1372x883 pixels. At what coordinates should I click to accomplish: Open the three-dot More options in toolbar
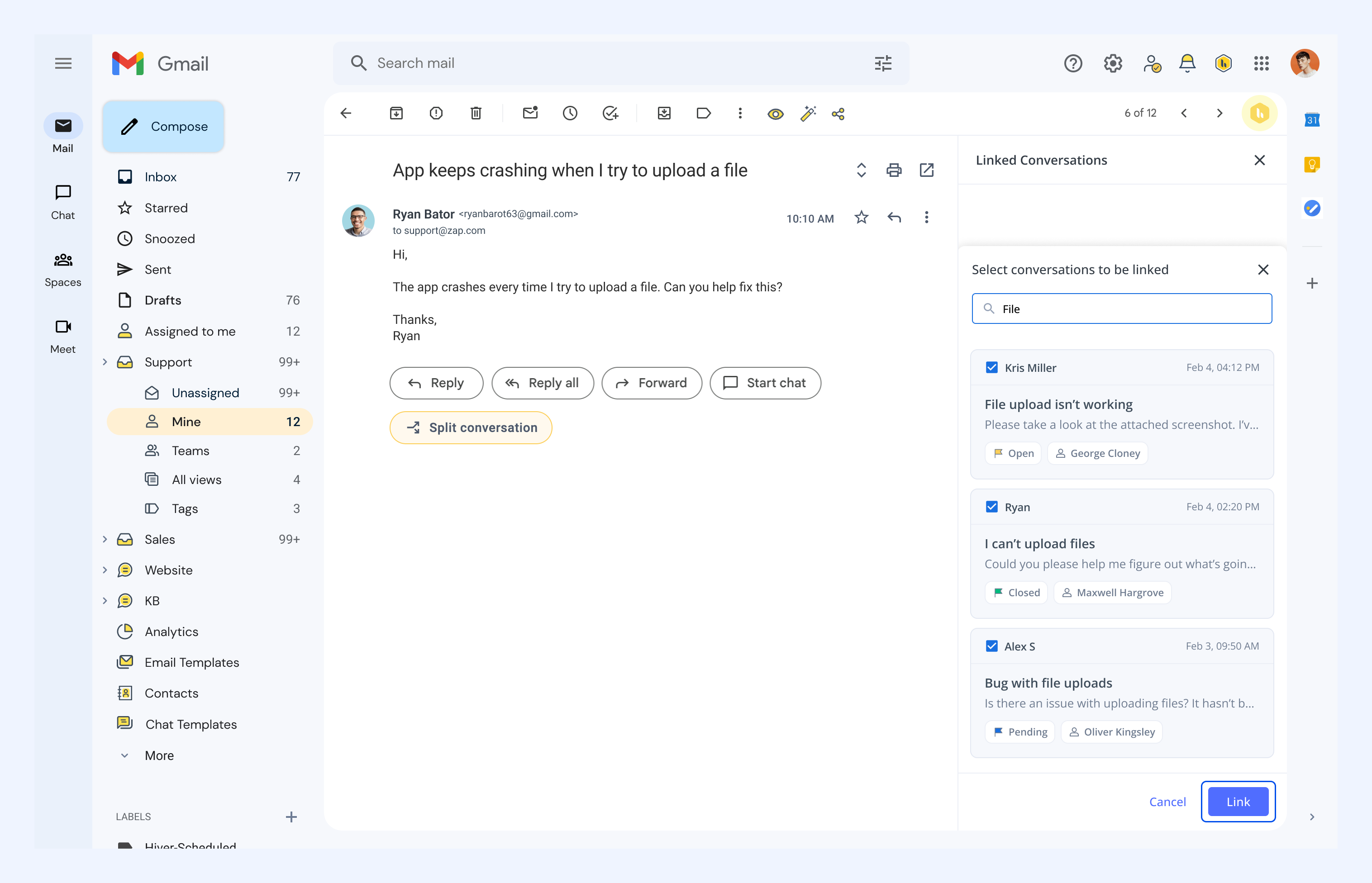tap(740, 114)
